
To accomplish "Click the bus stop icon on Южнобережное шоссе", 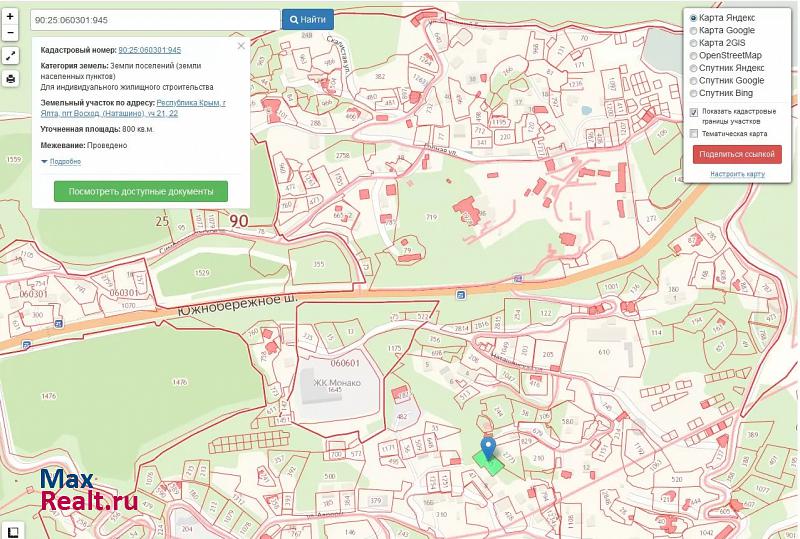I will click(x=460, y=294).
